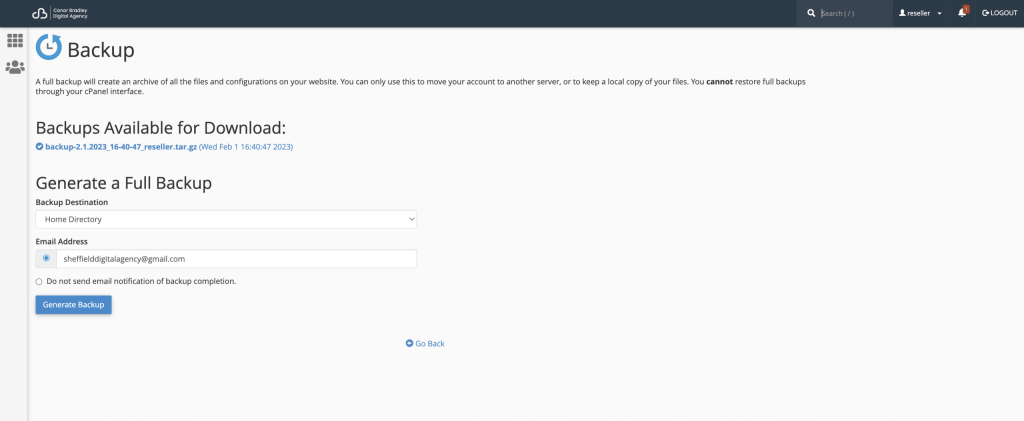1024x421 pixels.
Task: Click the Generate Backup button
Action: [74, 305]
